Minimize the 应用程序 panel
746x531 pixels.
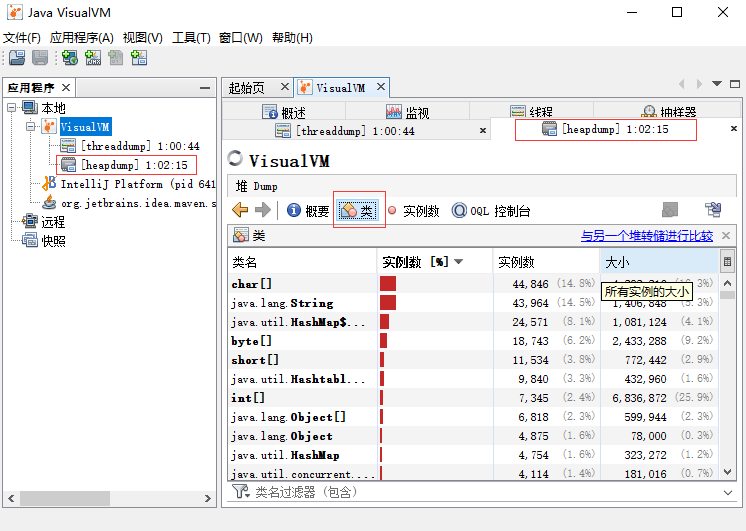pos(205,88)
